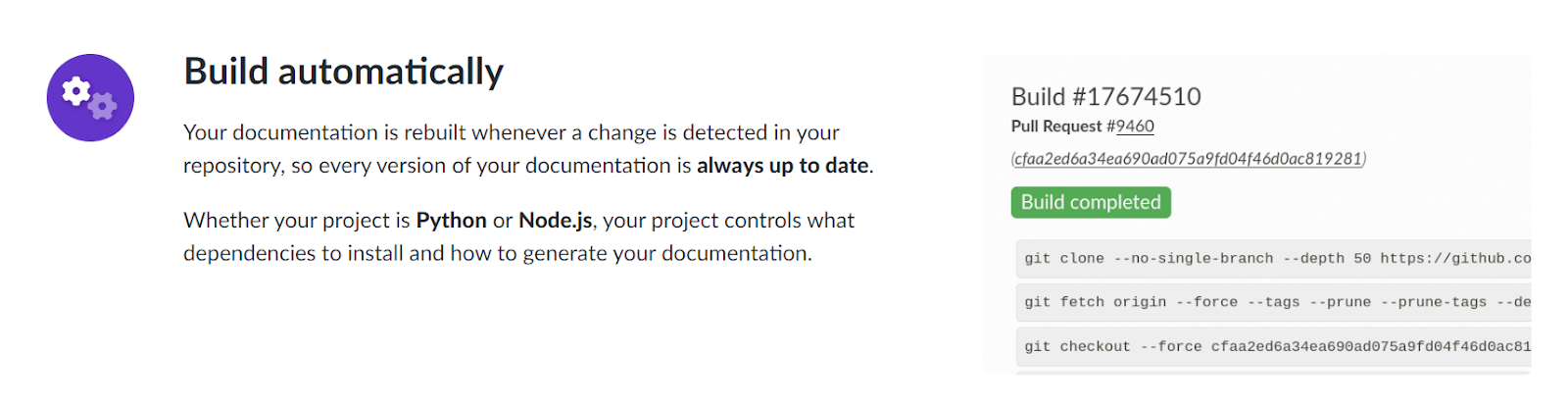Click the bold "Node.js" text

click(x=555, y=221)
